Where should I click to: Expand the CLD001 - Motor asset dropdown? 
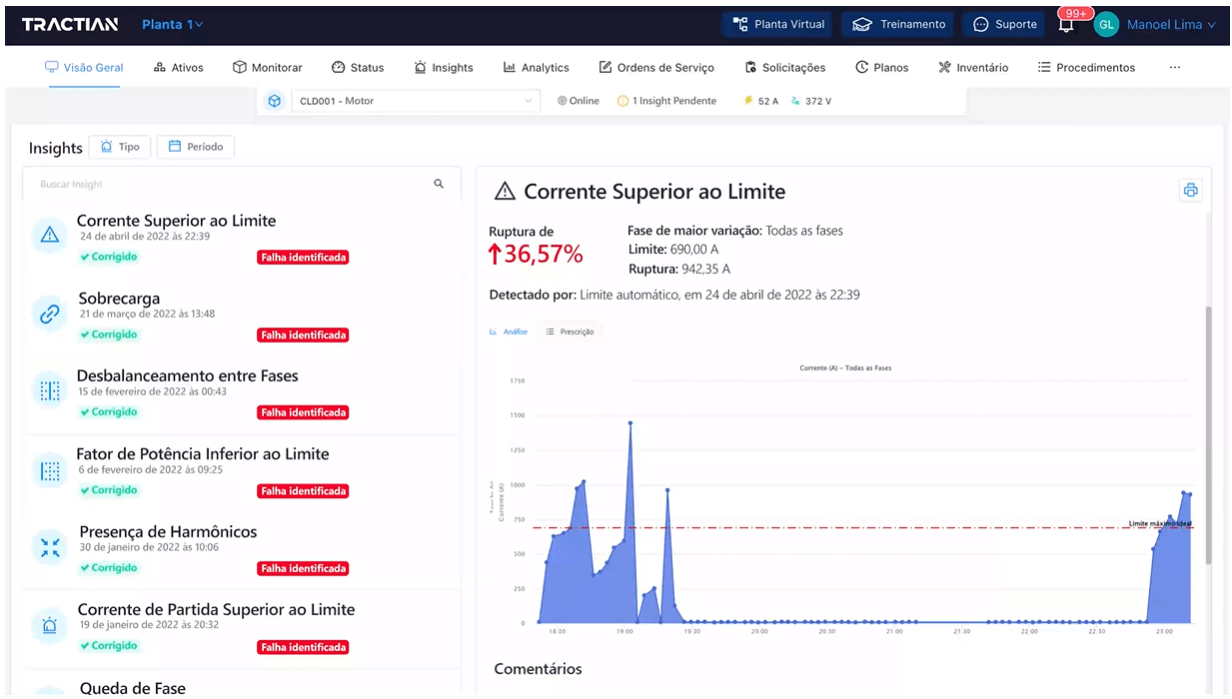415,101
